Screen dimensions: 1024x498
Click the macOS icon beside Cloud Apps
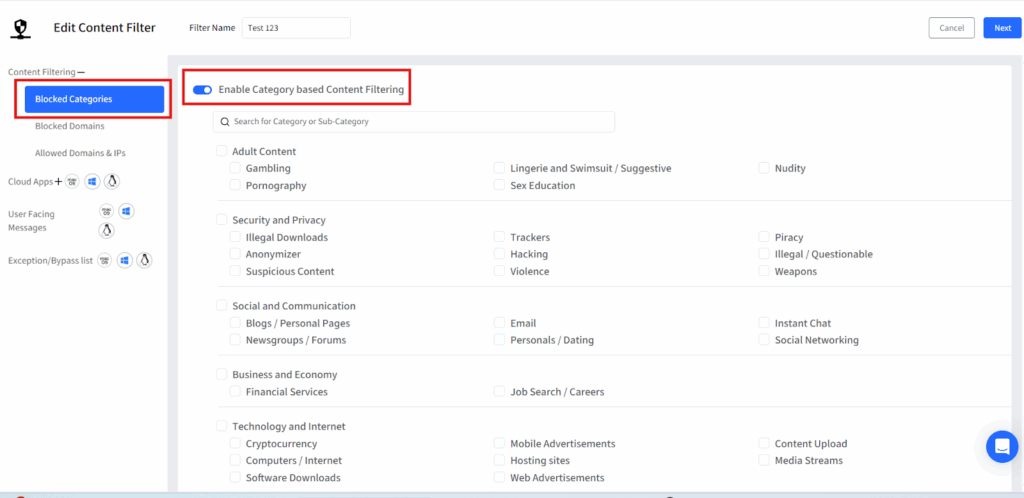[72, 182]
